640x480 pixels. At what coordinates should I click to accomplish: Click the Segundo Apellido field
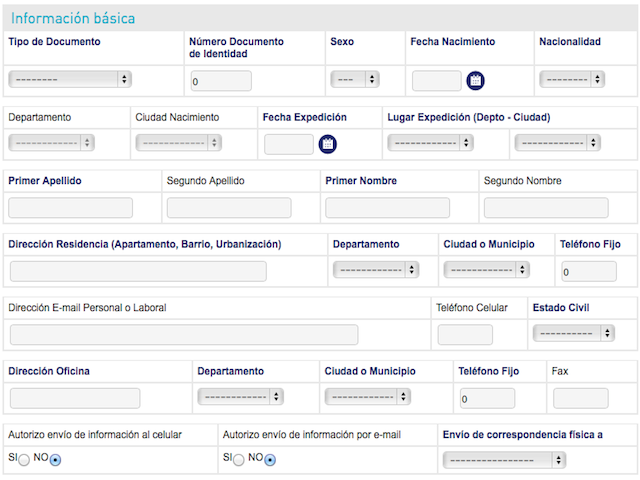click(229, 208)
